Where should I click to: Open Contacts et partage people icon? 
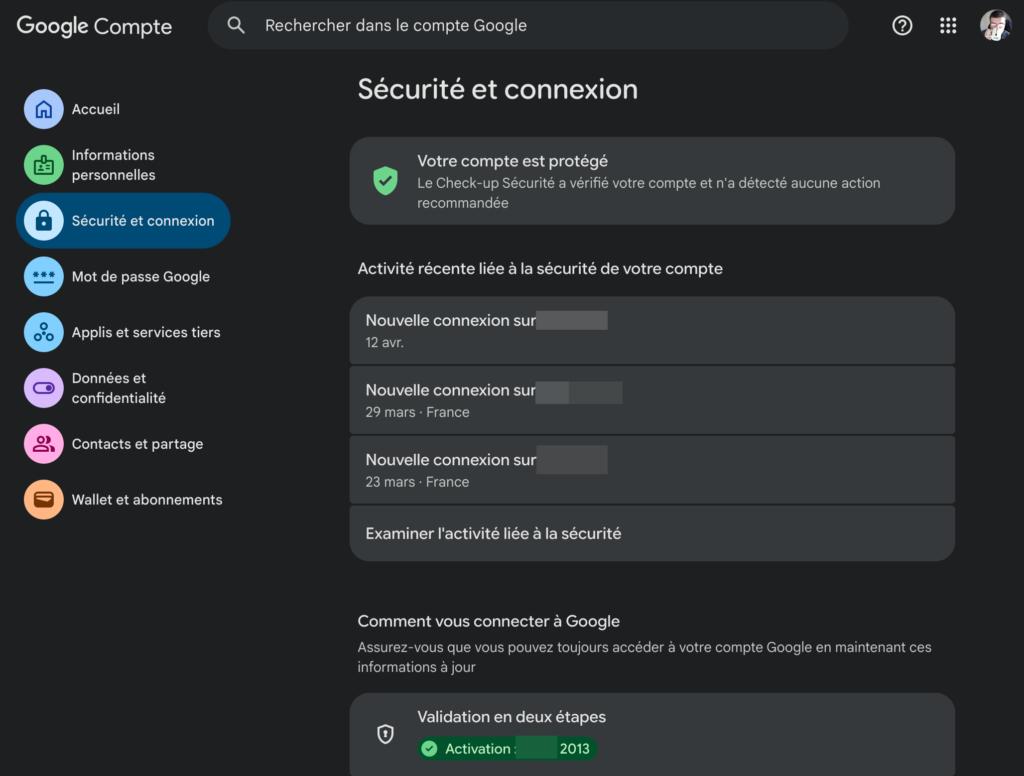43,444
